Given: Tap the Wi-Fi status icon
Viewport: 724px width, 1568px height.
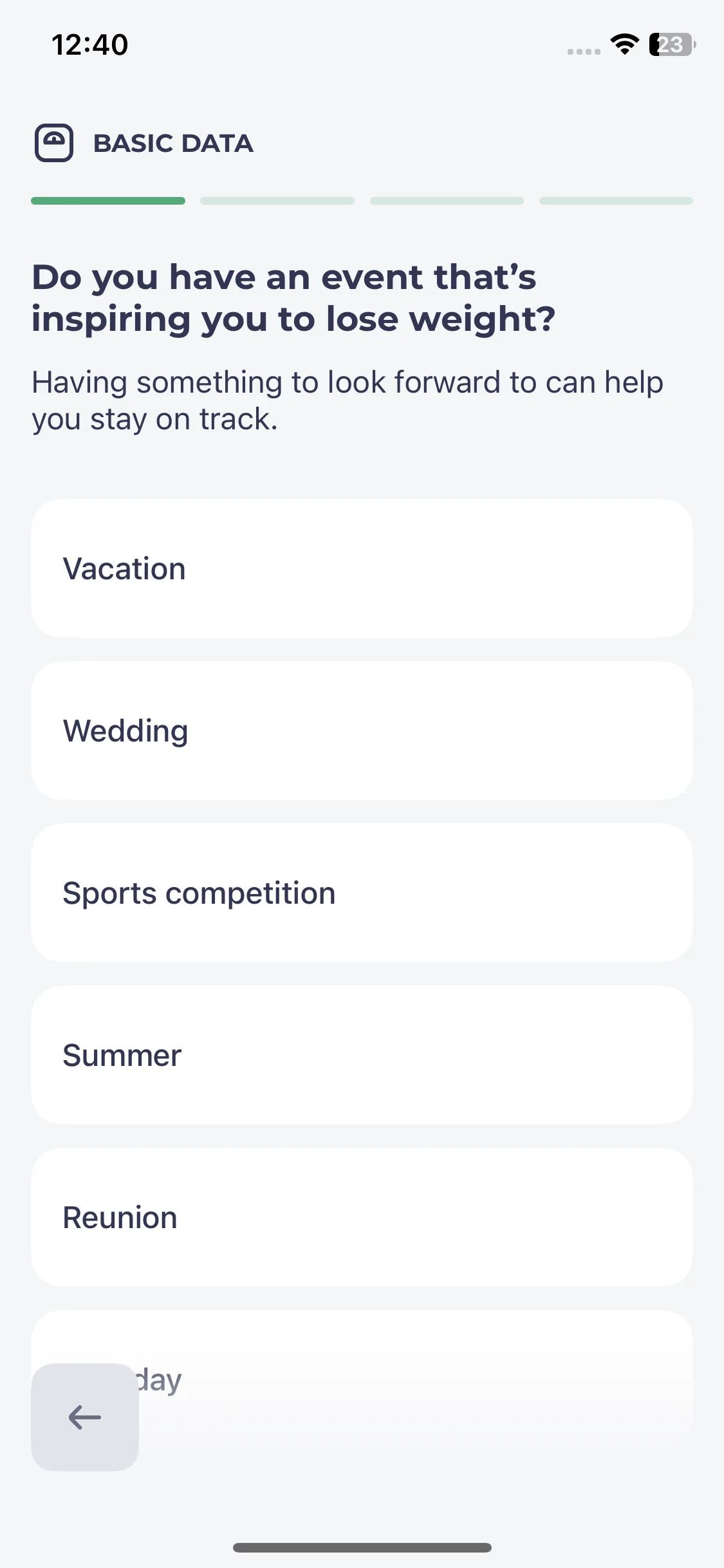Looking at the screenshot, I should (624, 44).
